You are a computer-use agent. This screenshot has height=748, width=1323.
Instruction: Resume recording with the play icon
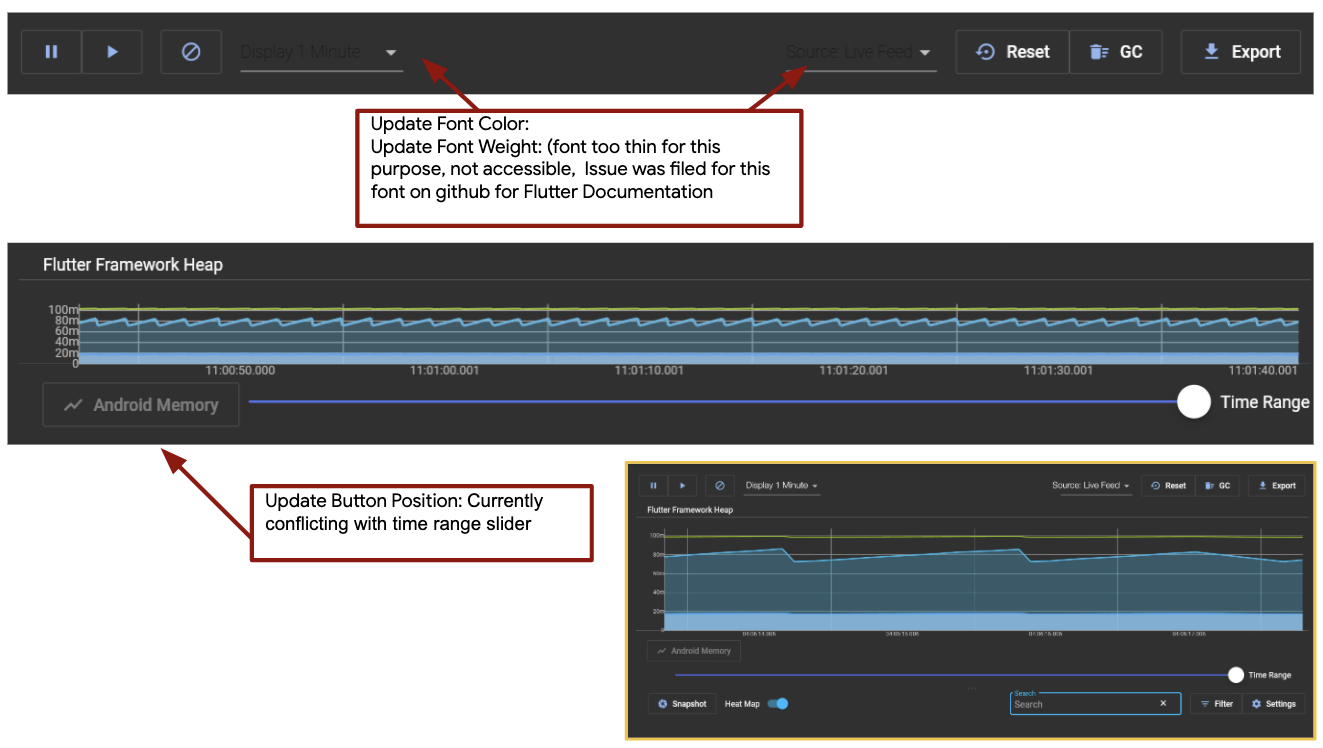(112, 51)
